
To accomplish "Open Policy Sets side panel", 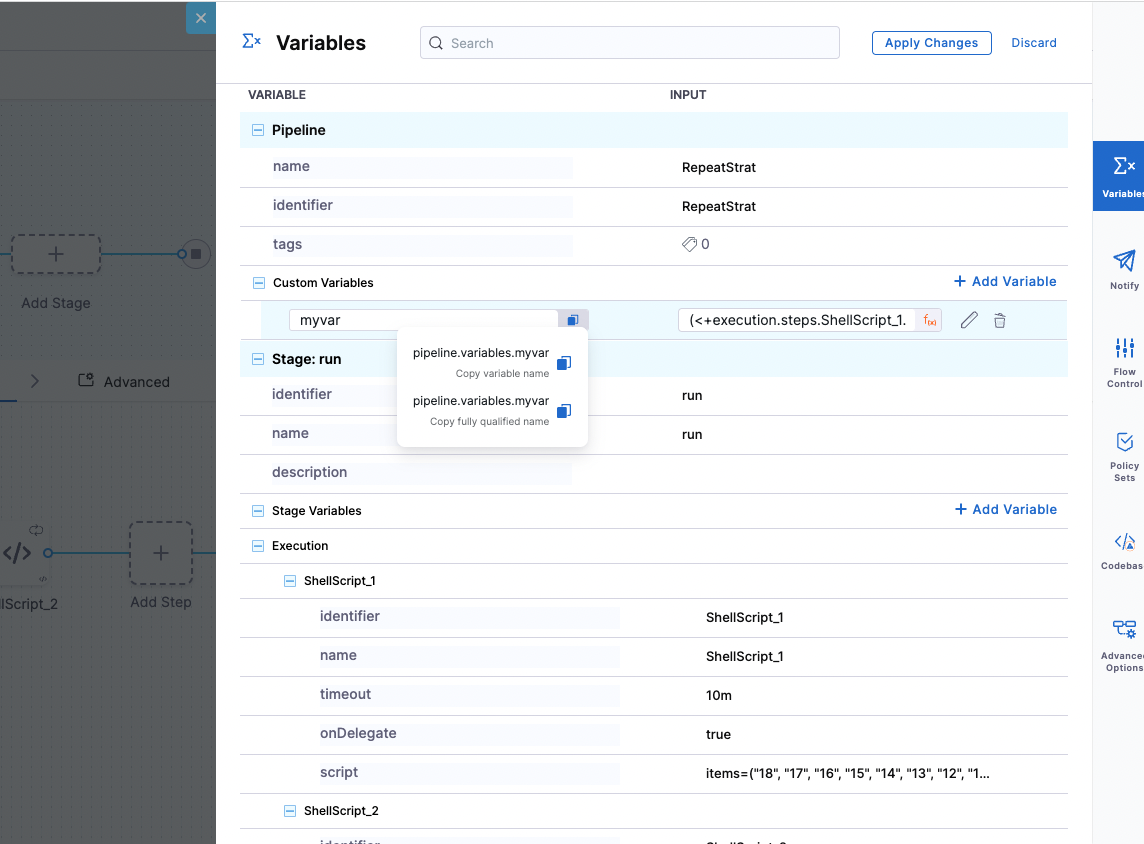I will coord(1124,455).
